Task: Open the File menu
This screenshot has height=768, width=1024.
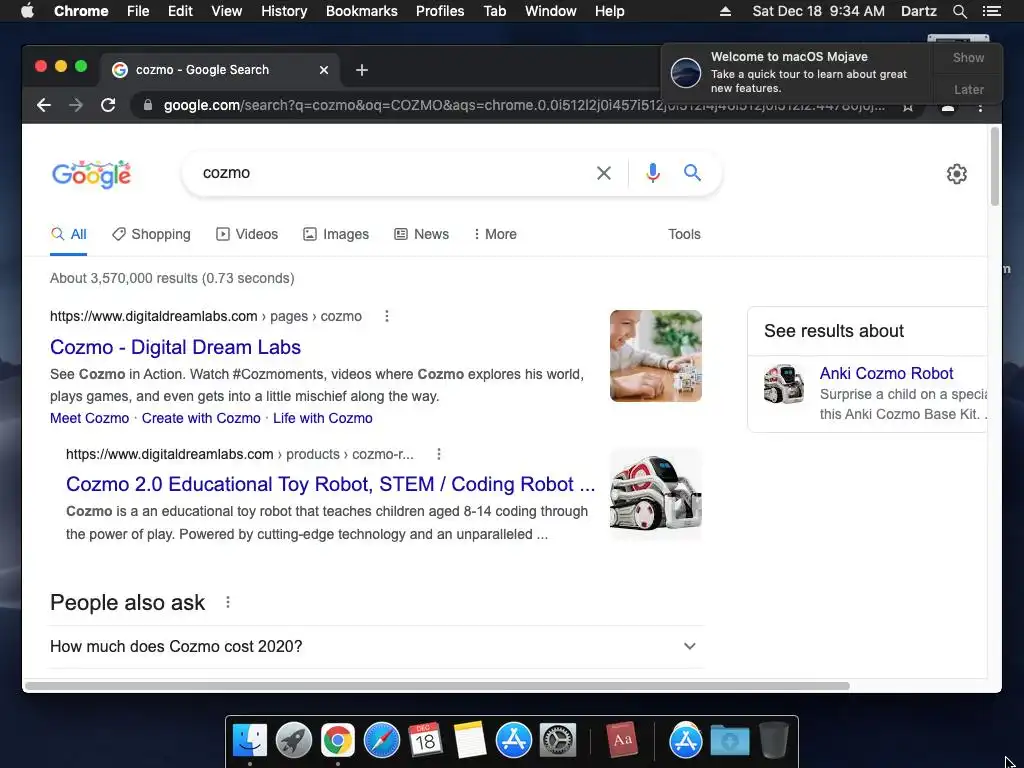Action: [x=138, y=11]
